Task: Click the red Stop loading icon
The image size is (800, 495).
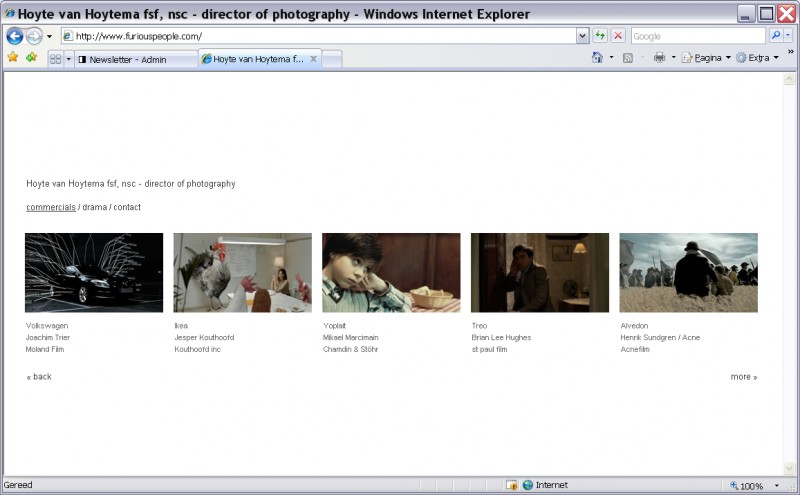Action: tap(618, 36)
